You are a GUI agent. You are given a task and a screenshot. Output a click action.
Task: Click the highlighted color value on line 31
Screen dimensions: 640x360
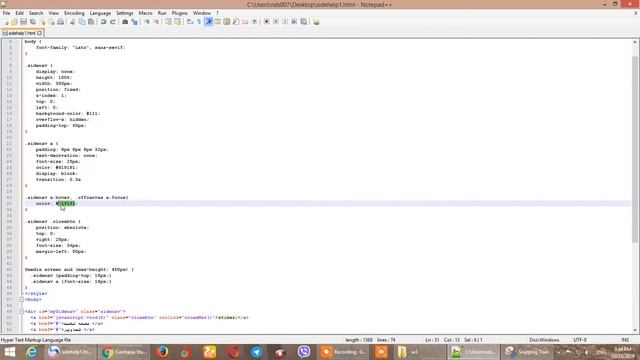[66, 203]
